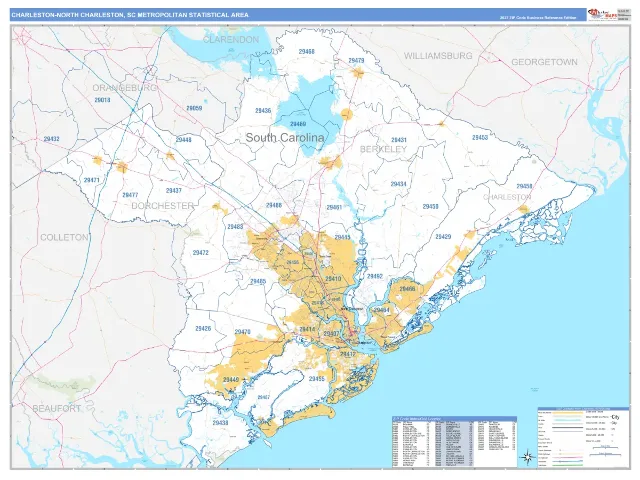Image resolution: width=640 pixels, height=480 pixels.
Task: Select ZIP code 29464 label
Action: point(381,310)
